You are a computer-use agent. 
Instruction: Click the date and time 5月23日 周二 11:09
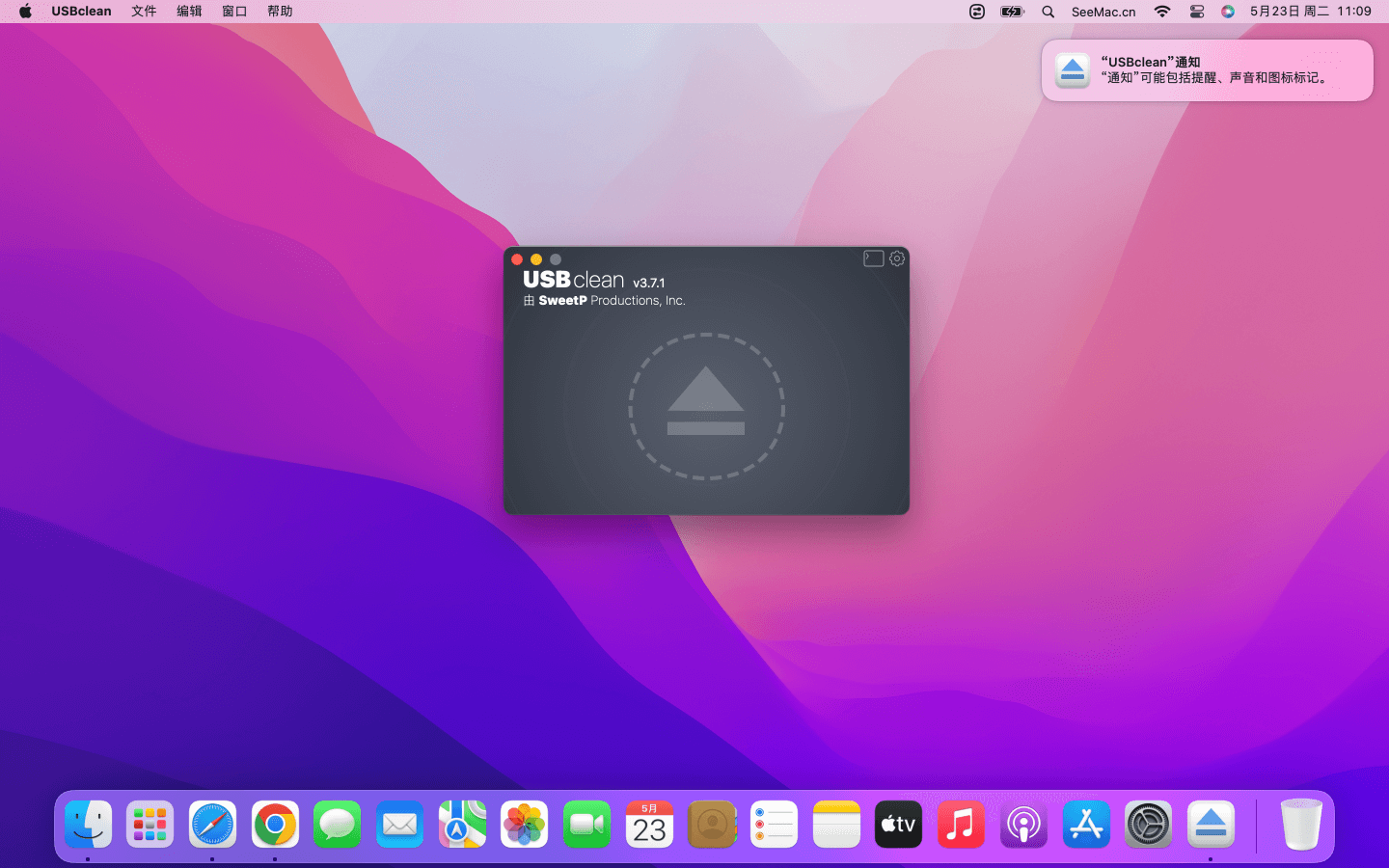coord(1310,12)
